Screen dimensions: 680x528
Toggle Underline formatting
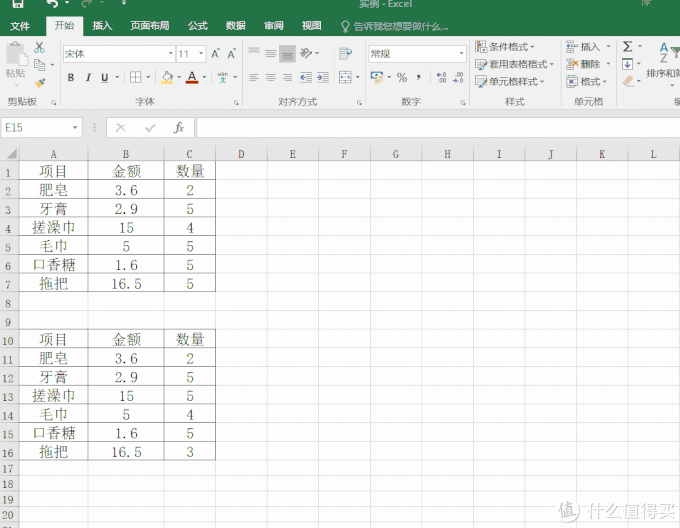(105, 78)
